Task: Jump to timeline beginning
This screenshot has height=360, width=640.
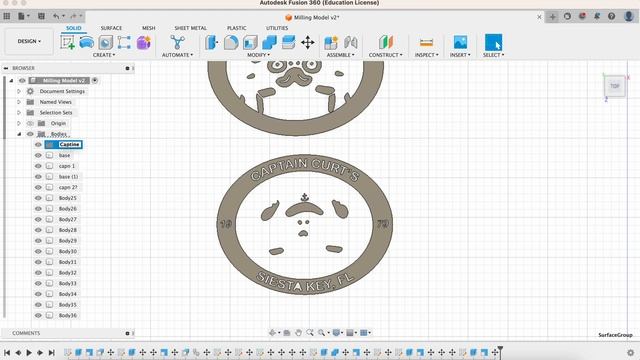Action: (x=7, y=352)
